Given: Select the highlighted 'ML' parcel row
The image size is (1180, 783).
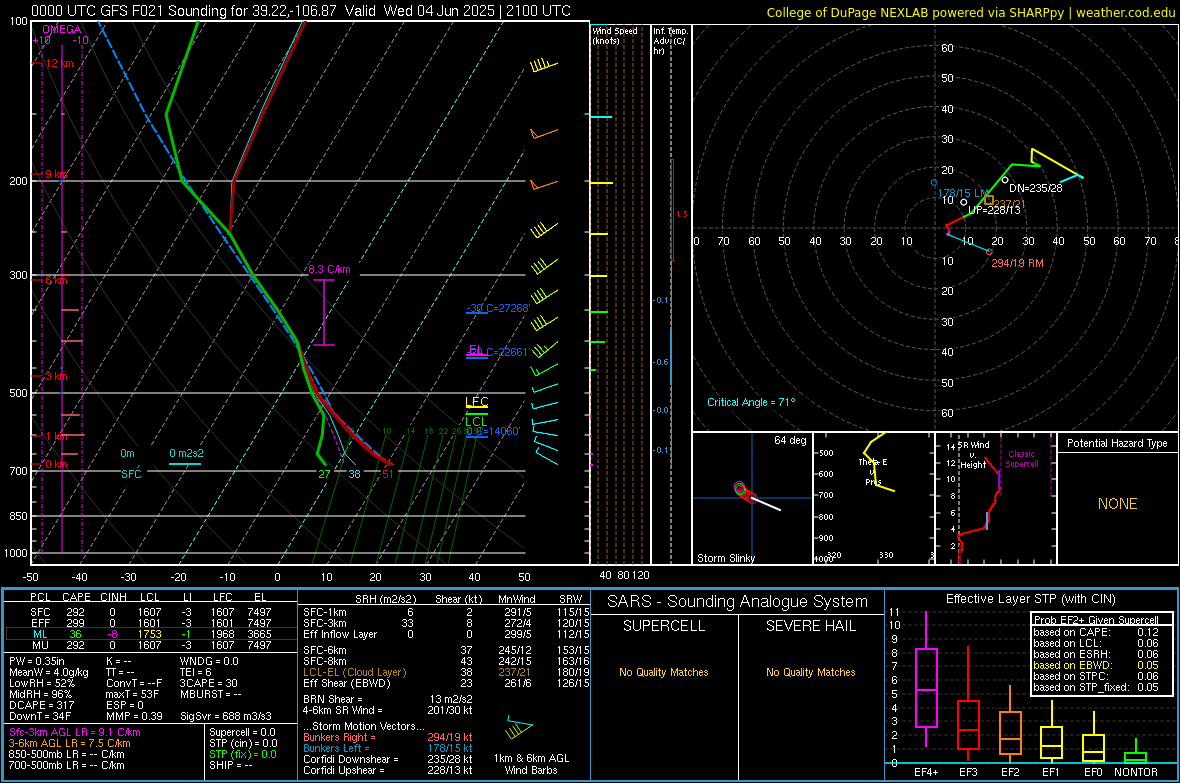Looking at the screenshot, I should coord(151,635).
